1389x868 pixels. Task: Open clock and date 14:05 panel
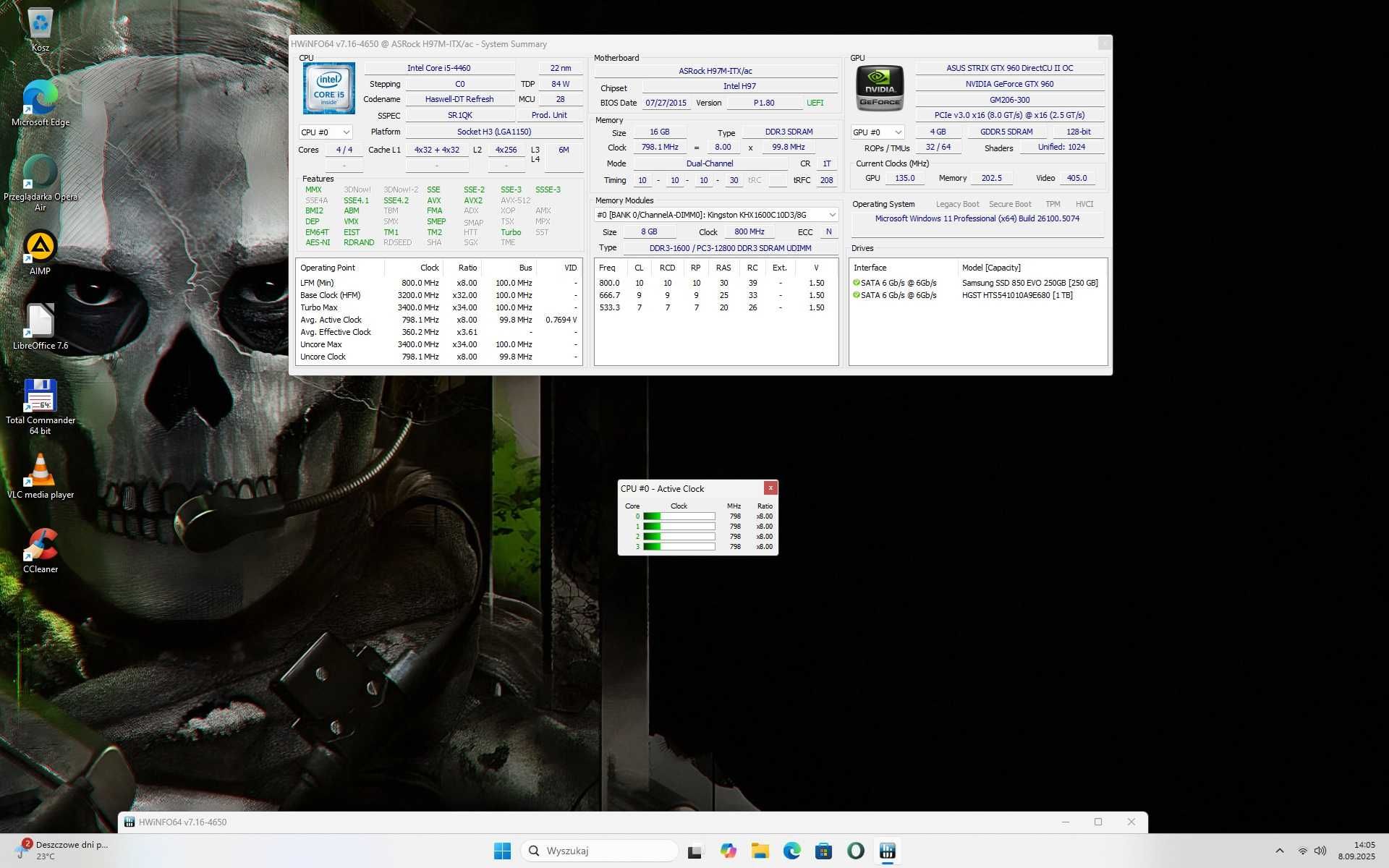[x=1356, y=851]
